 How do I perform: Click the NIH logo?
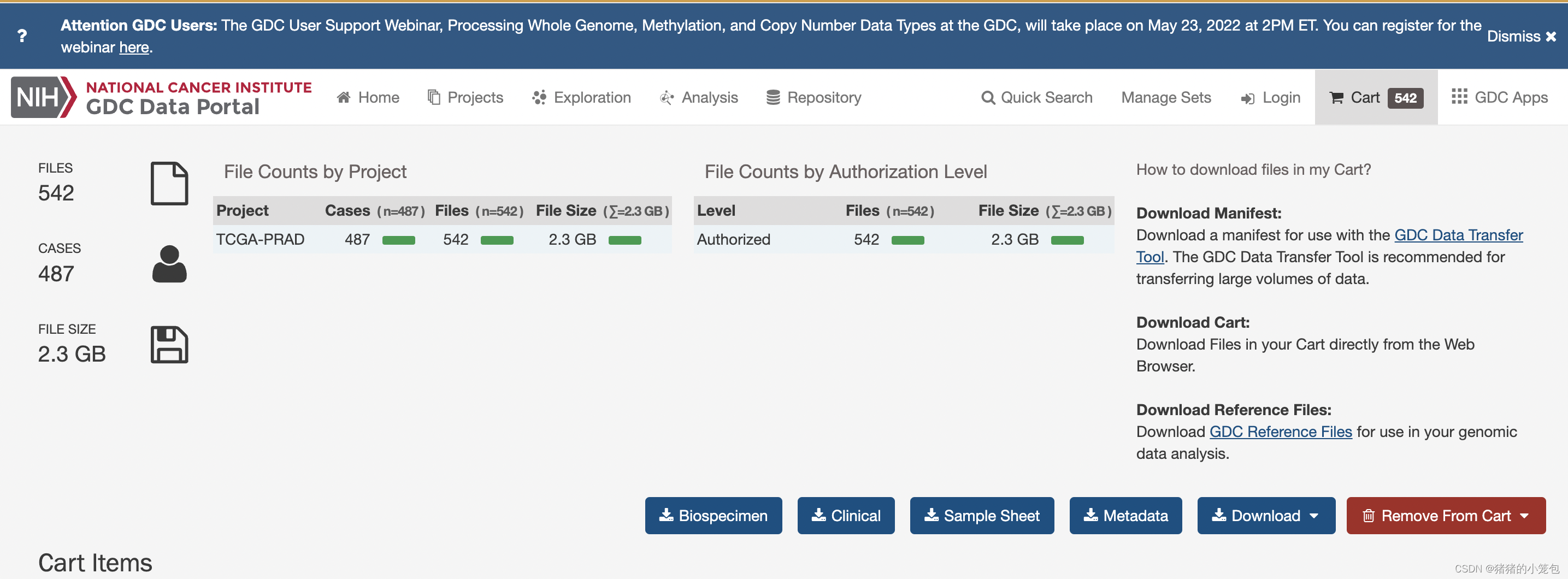44,97
